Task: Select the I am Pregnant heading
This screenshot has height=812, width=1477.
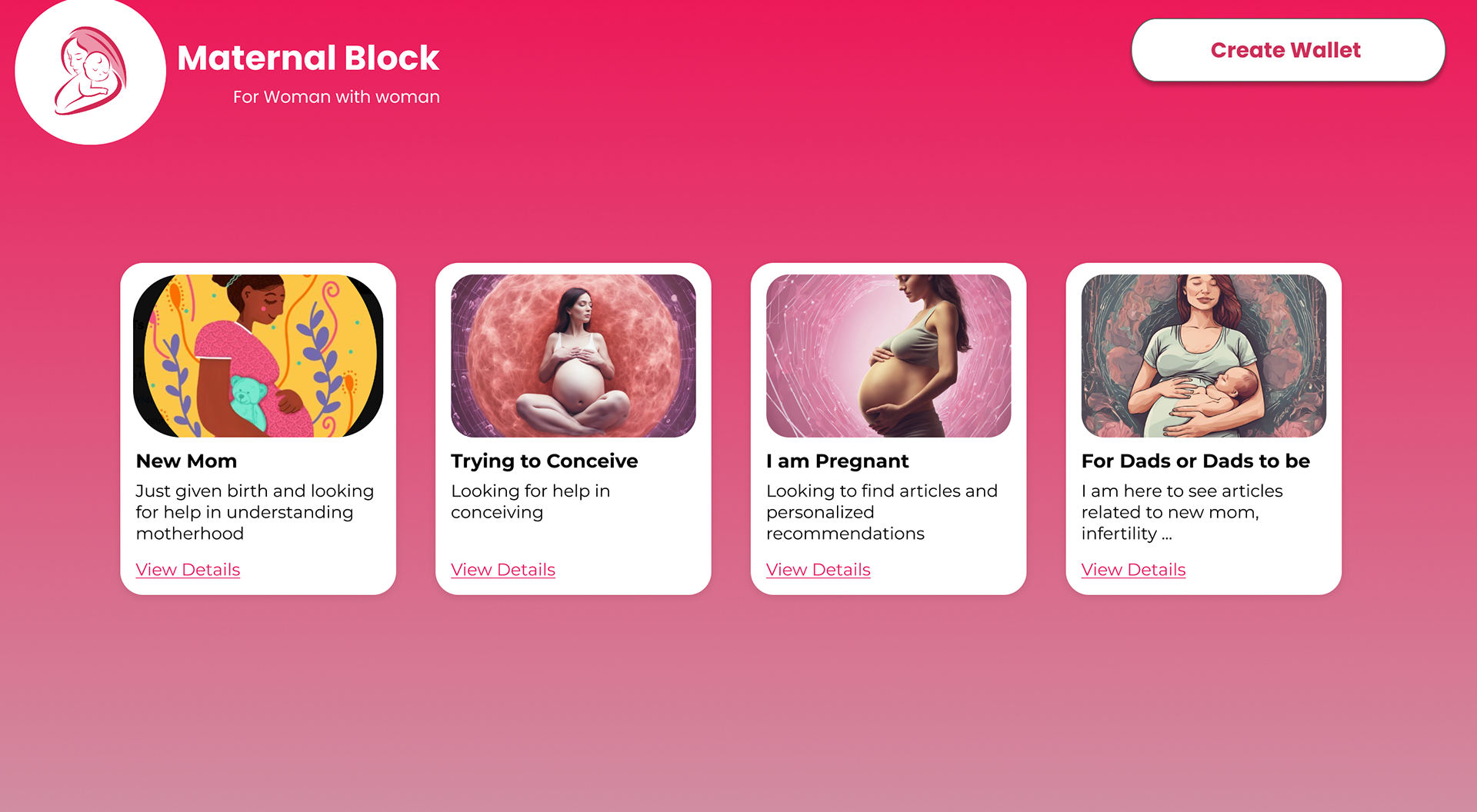Action: (x=837, y=461)
